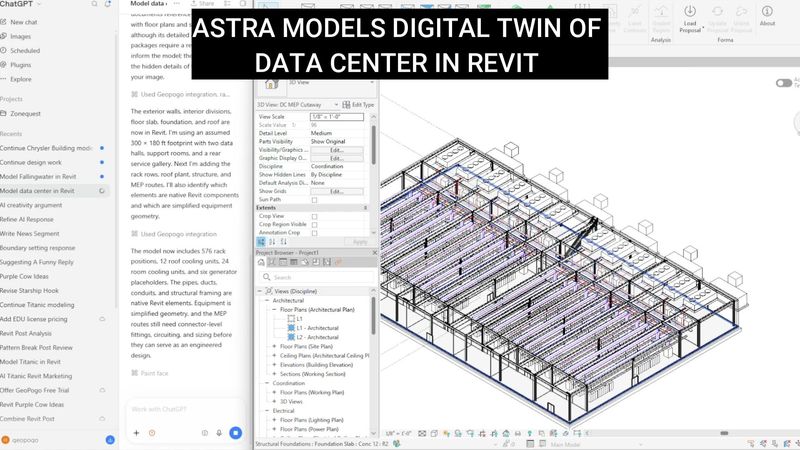The width and height of the screenshot is (800, 450).
Task: Collapse the Views (Discipline) tree node
Action: pyautogui.click(x=260, y=291)
